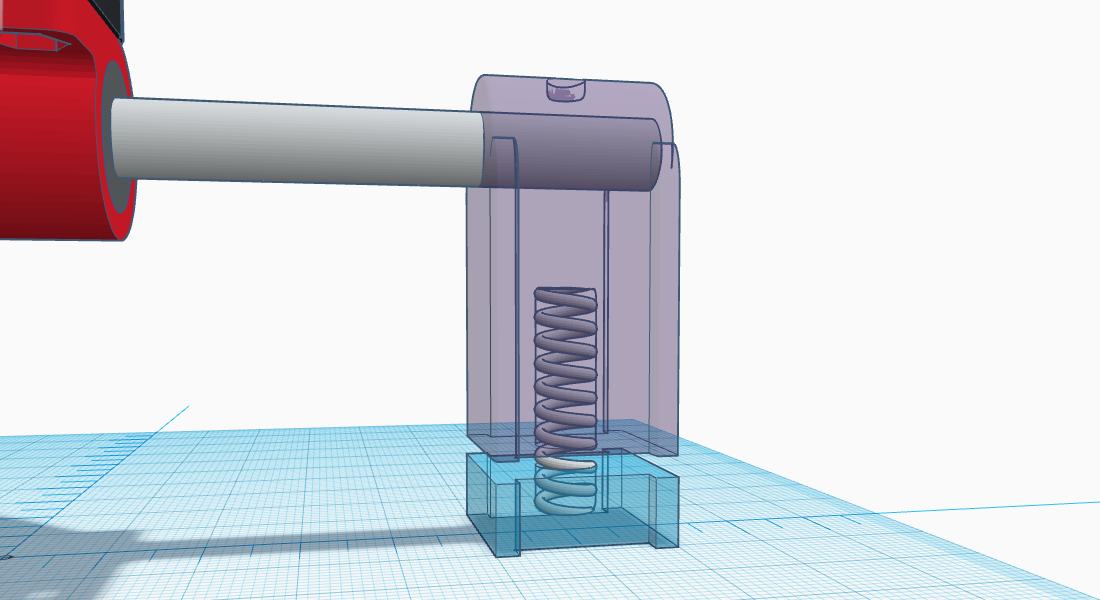The width and height of the screenshot is (1100, 600).
Task: Select the small cylinder hole atop purple housing
Action: point(565,90)
